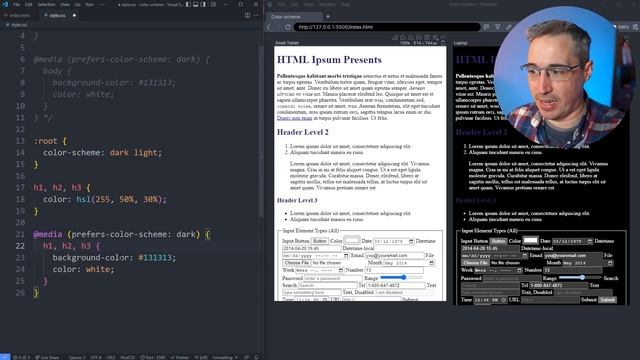Viewport: 640px width, 360px height.
Task: Click the Input Button in the Small Tablet pane
Action: [x=320, y=241]
